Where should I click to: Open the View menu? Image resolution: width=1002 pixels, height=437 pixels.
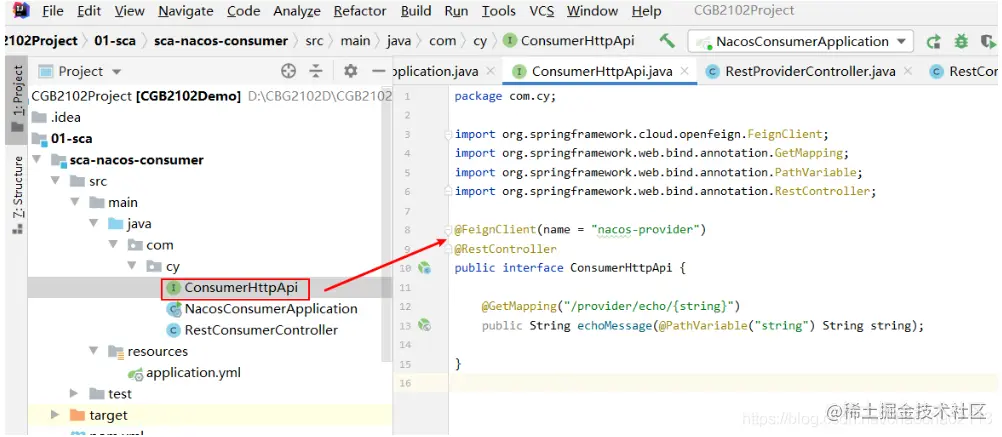[x=130, y=11]
